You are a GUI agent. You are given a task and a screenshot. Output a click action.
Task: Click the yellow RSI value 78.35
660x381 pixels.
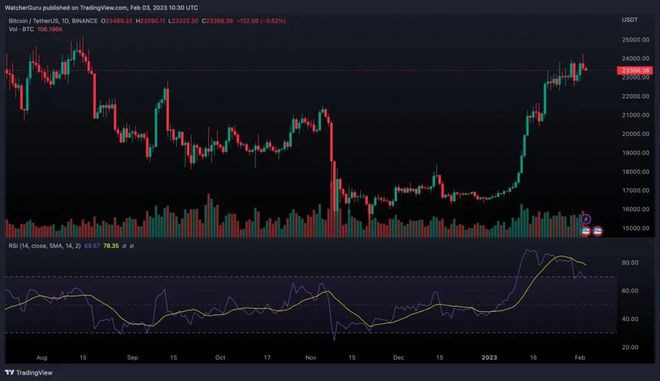(x=111, y=246)
